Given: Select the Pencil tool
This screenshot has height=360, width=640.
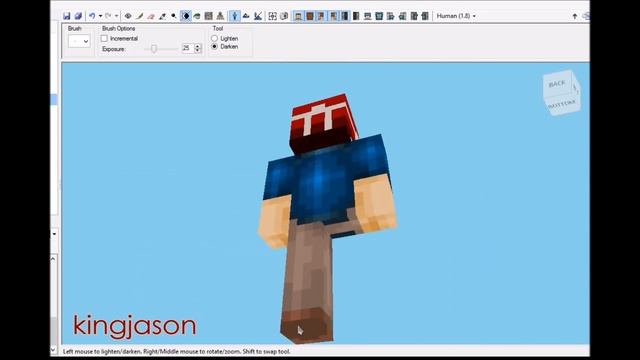Looking at the screenshot, I should click(x=140, y=16).
